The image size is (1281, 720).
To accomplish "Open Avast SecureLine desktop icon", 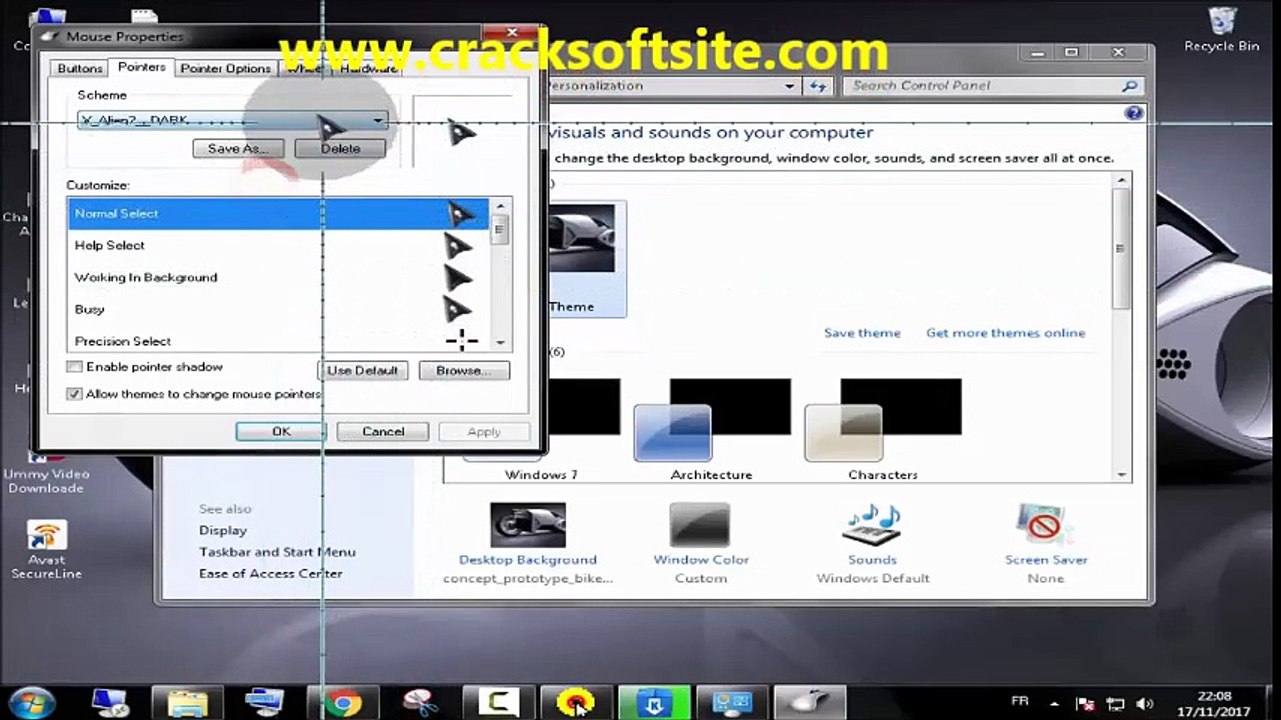I will (x=46, y=549).
